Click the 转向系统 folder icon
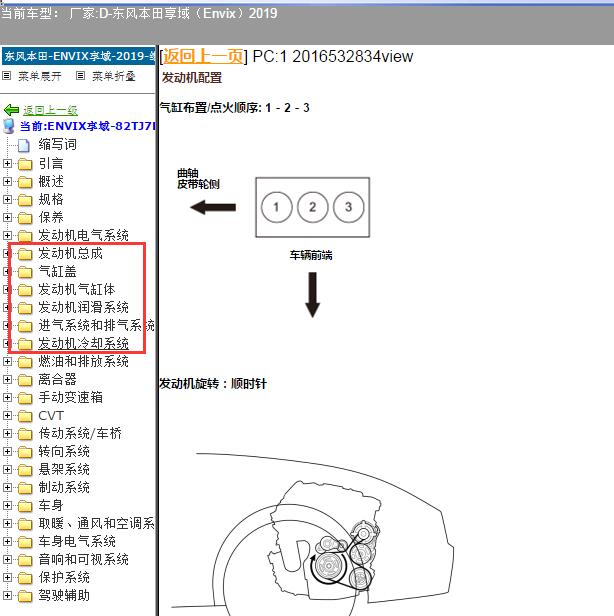This screenshot has width=614, height=616. pos(25,452)
